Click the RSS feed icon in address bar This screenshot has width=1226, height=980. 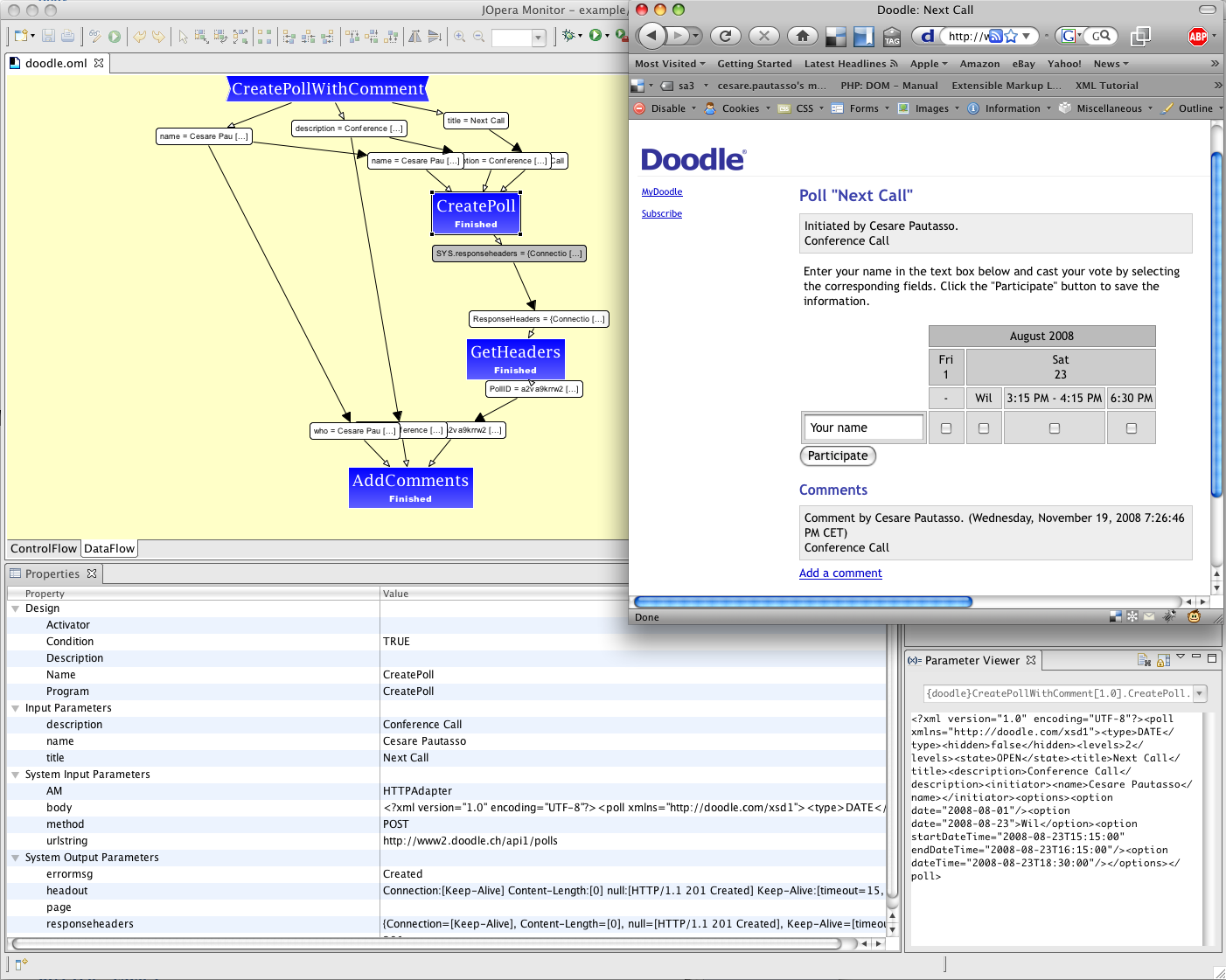995,36
